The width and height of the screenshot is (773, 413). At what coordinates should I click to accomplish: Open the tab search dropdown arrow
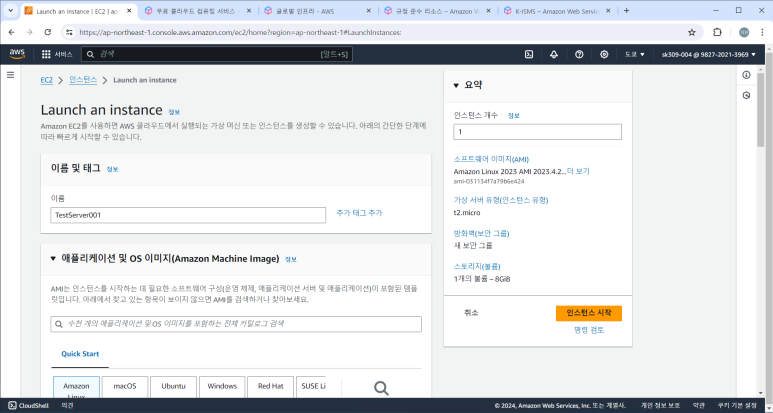(10, 10)
